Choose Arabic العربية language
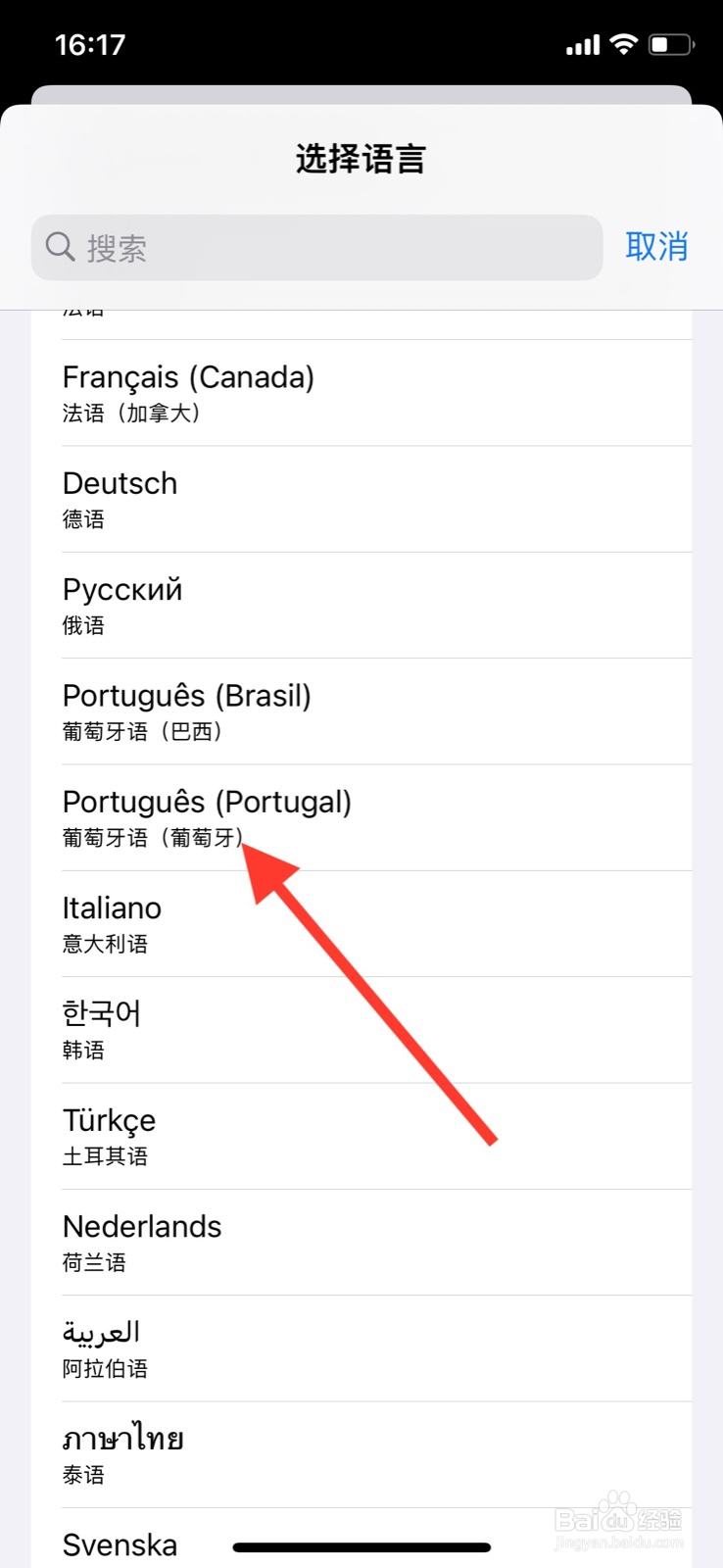Viewport: 723px width, 1568px height. point(361,1348)
